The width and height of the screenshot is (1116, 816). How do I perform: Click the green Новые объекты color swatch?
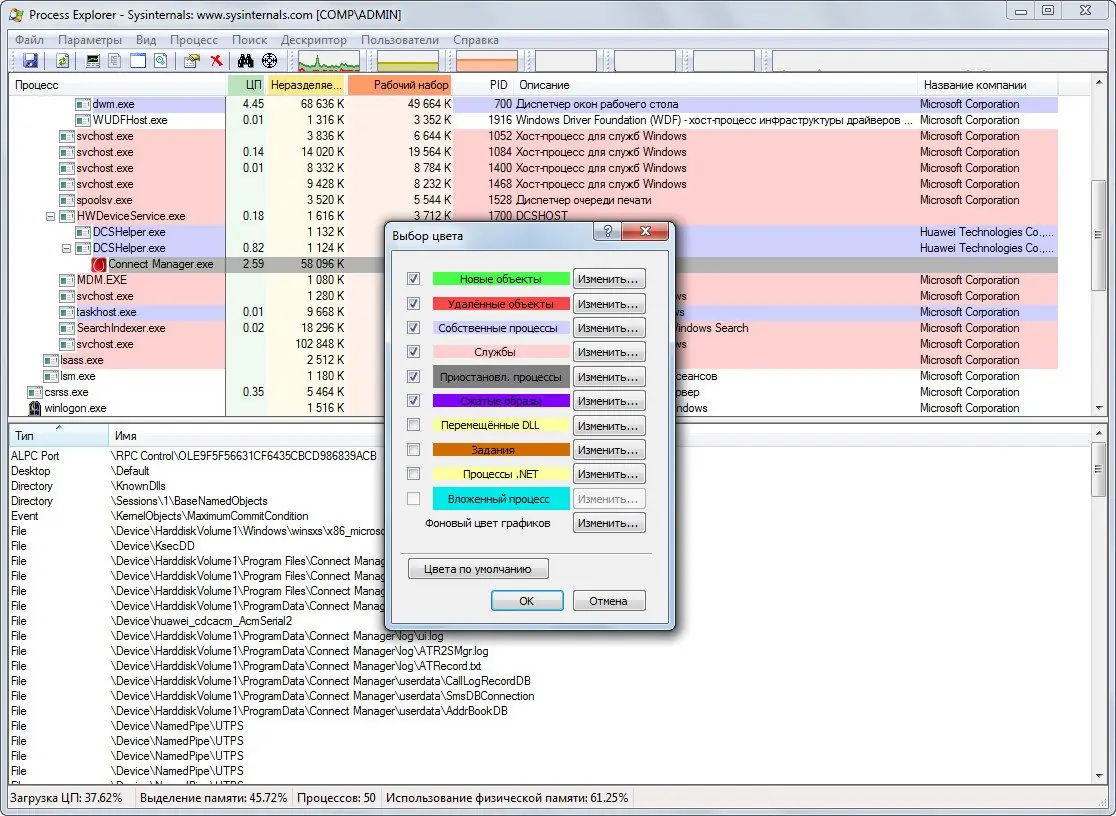(x=501, y=279)
